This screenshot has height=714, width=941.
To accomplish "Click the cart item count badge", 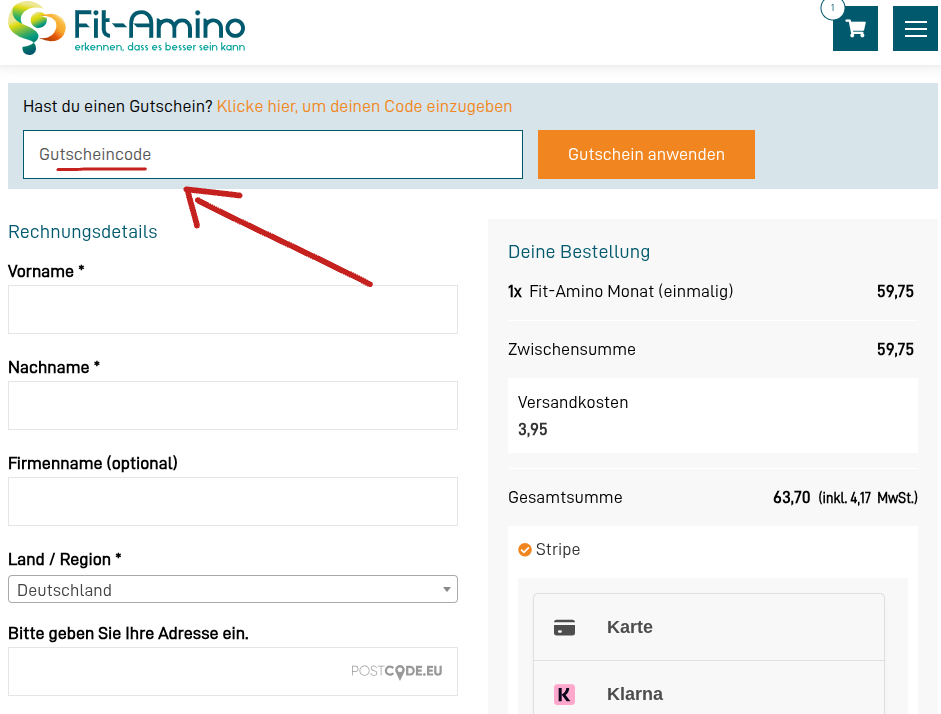I will click(x=832, y=8).
